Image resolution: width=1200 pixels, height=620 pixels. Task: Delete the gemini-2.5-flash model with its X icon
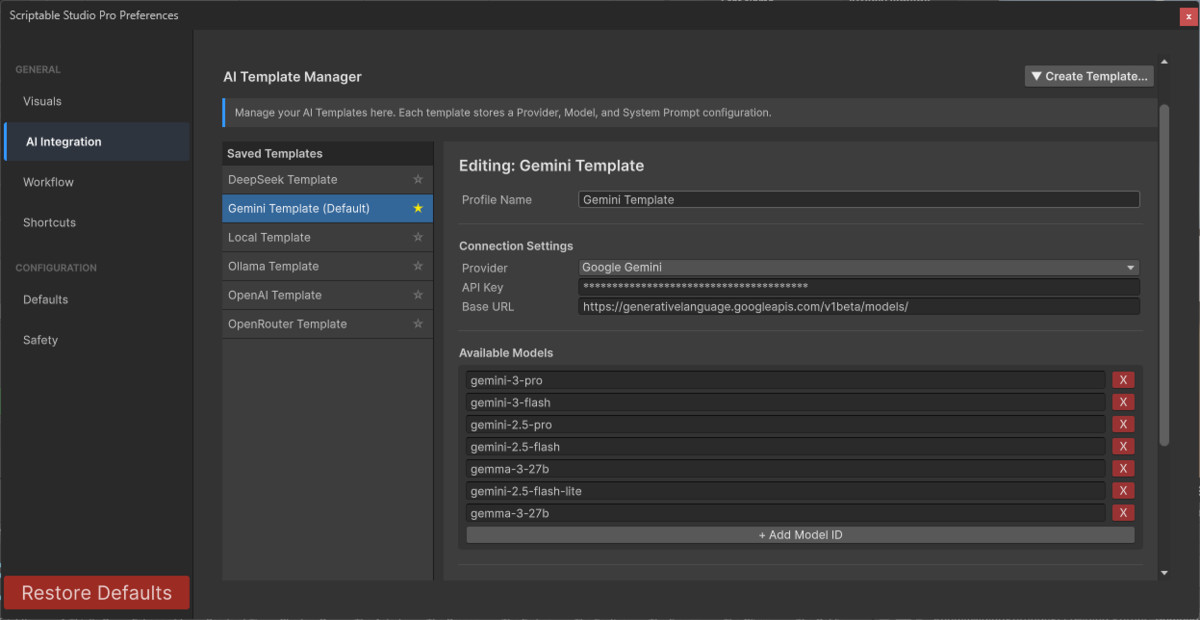1122,446
